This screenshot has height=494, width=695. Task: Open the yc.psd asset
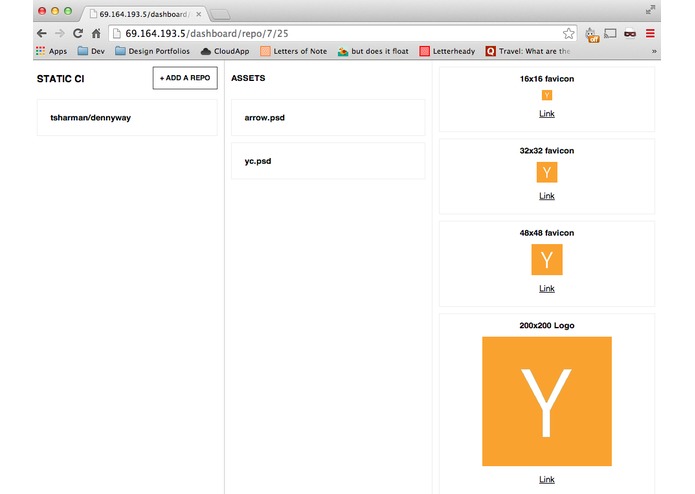(x=328, y=161)
